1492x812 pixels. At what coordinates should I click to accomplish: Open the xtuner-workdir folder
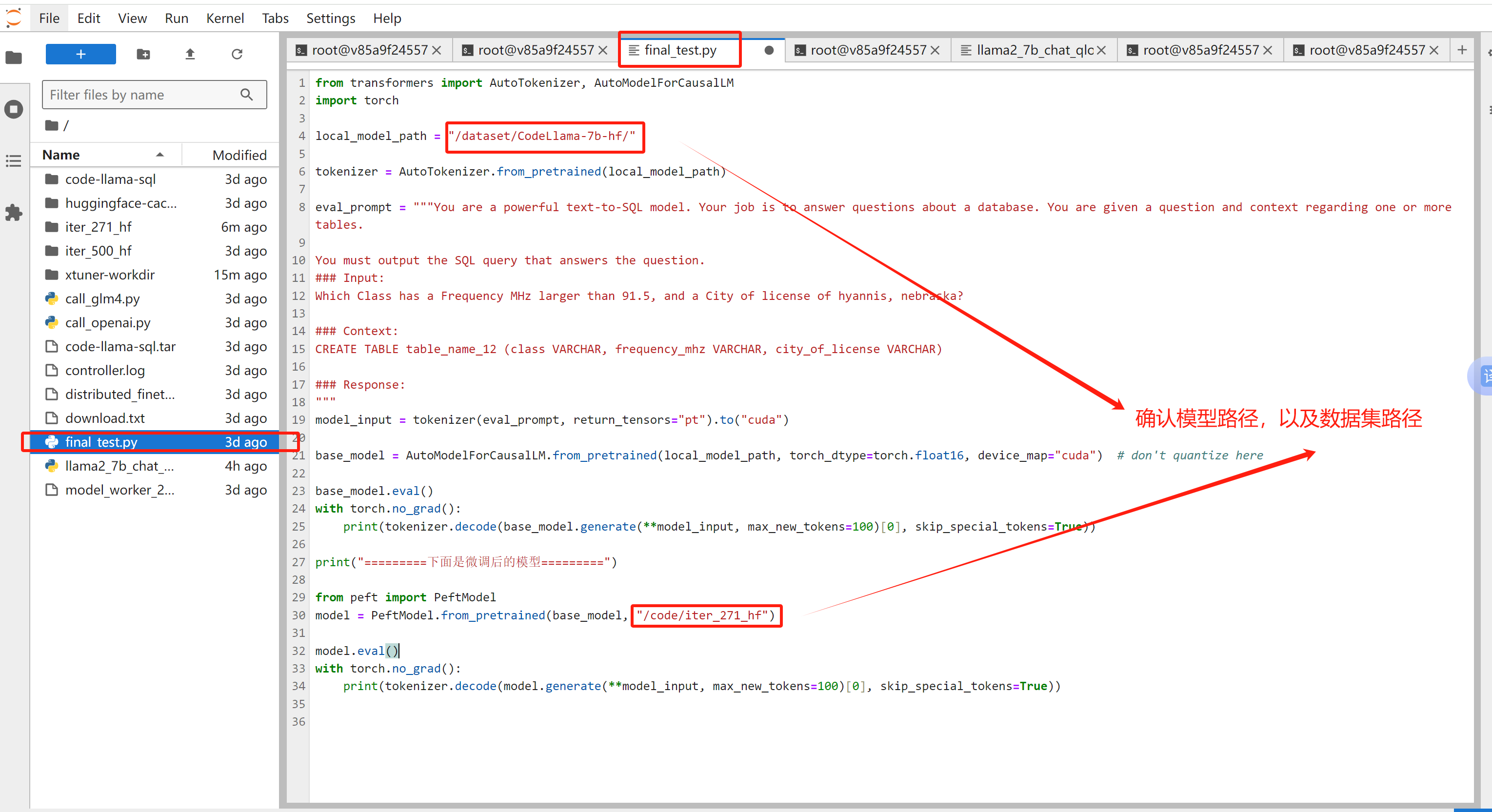coord(155,275)
